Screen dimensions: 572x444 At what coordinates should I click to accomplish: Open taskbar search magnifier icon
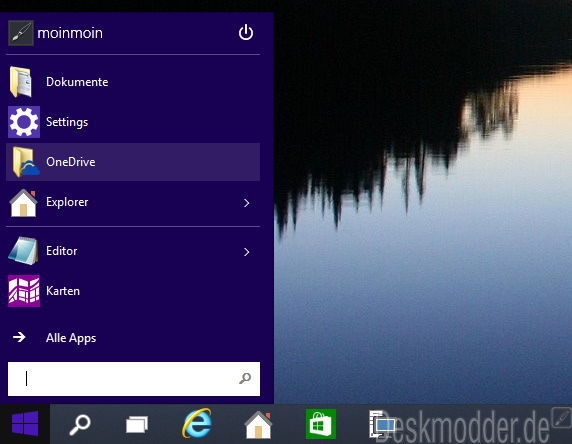pos(80,425)
